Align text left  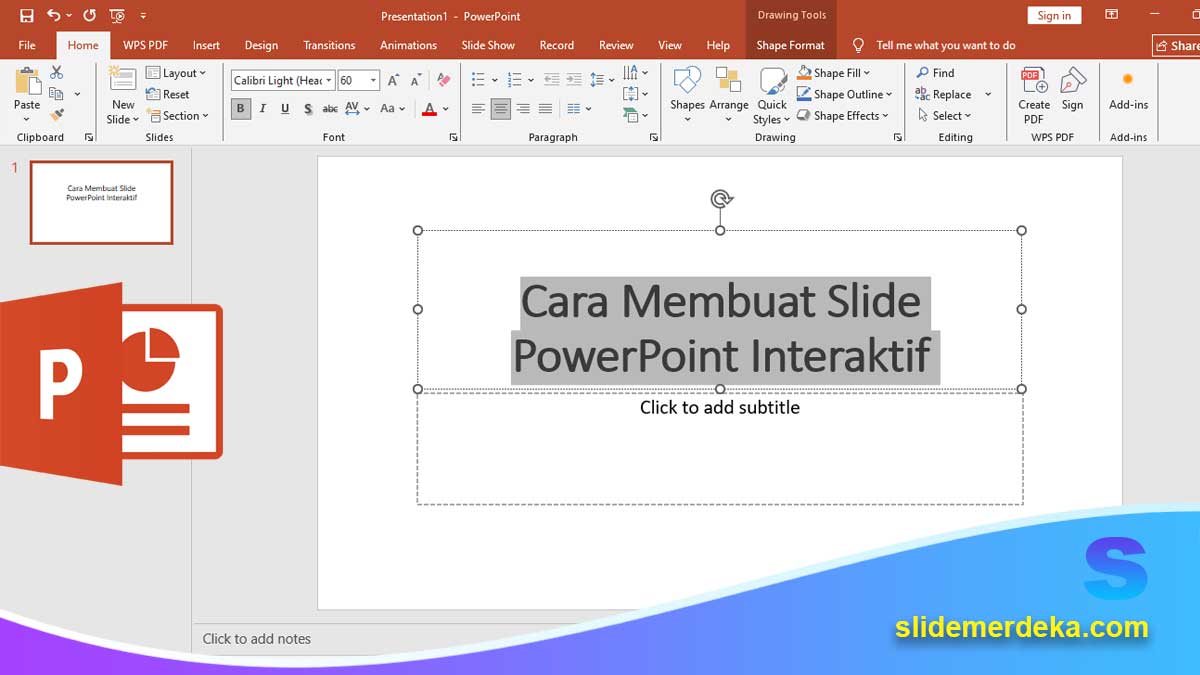click(478, 108)
